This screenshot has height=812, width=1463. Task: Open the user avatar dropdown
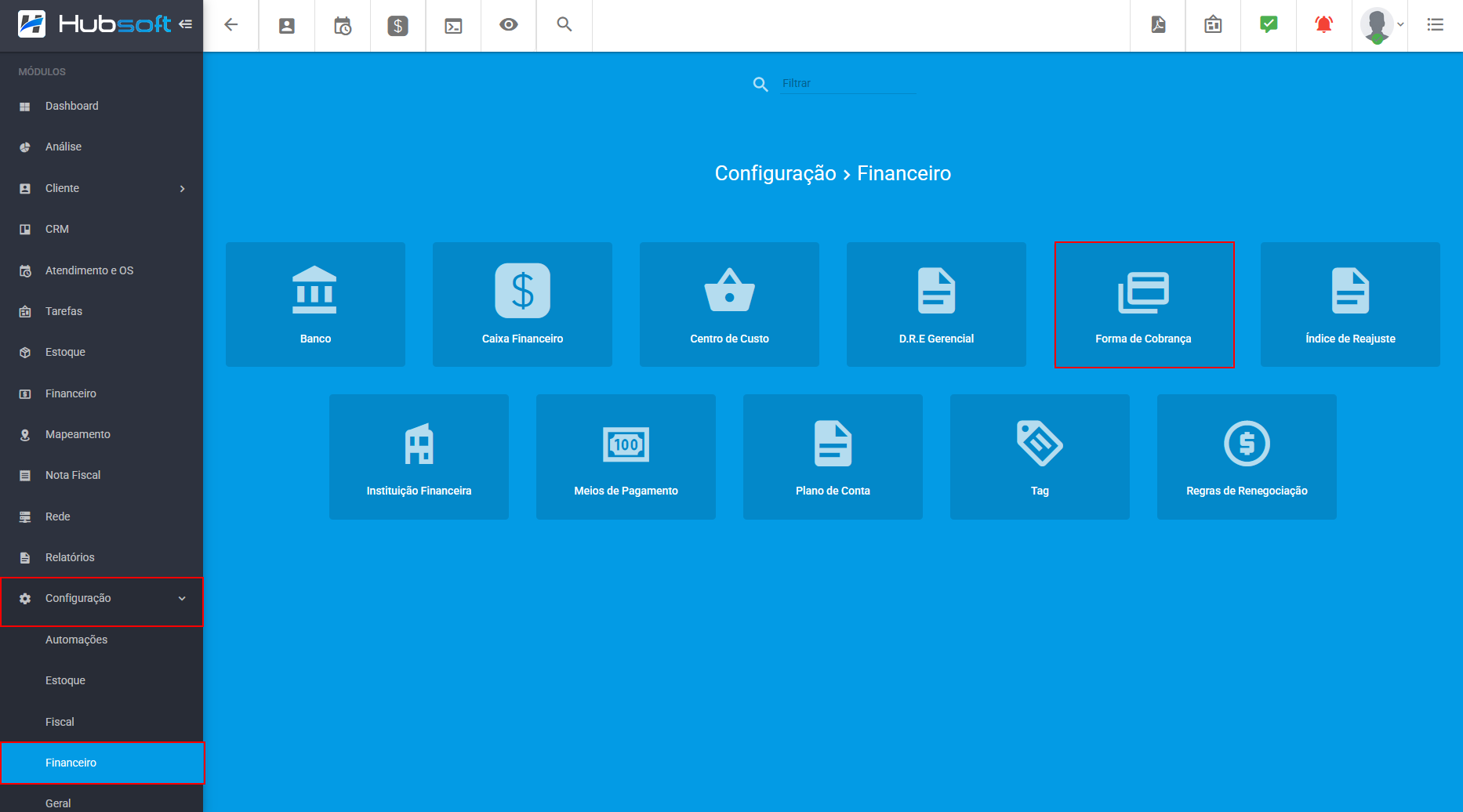pos(1382,25)
